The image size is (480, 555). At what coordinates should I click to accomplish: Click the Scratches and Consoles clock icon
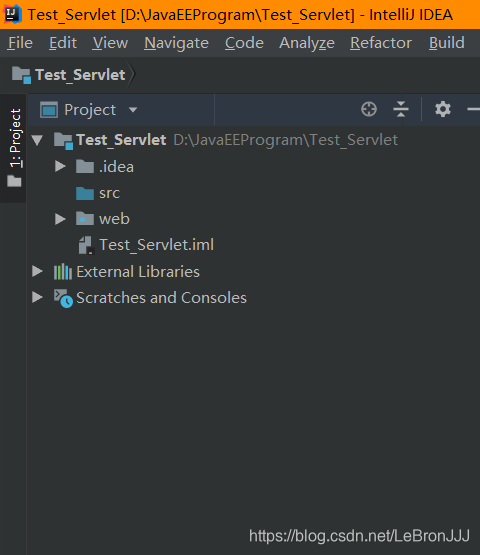coord(63,298)
